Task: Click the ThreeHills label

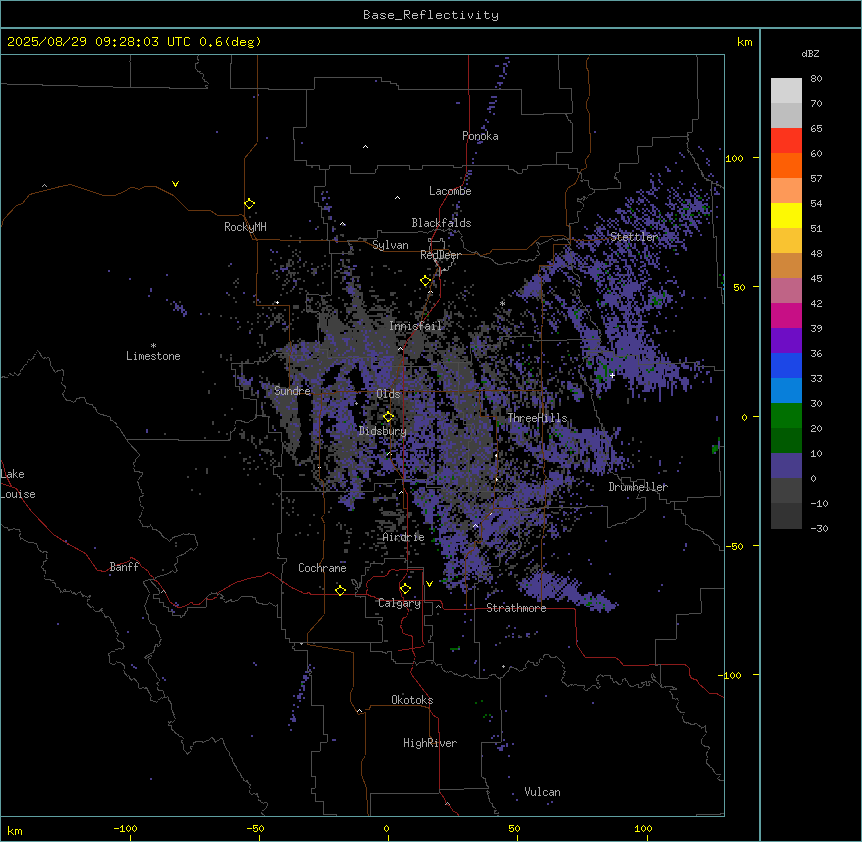Action: [x=537, y=418]
